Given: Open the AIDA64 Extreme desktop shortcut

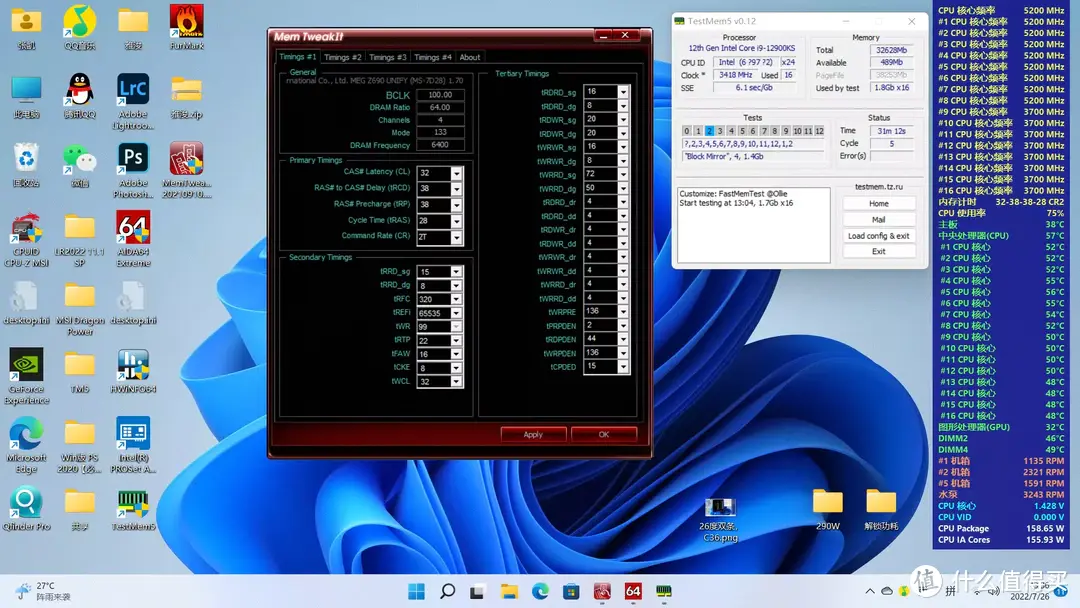Looking at the screenshot, I should (x=133, y=239).
